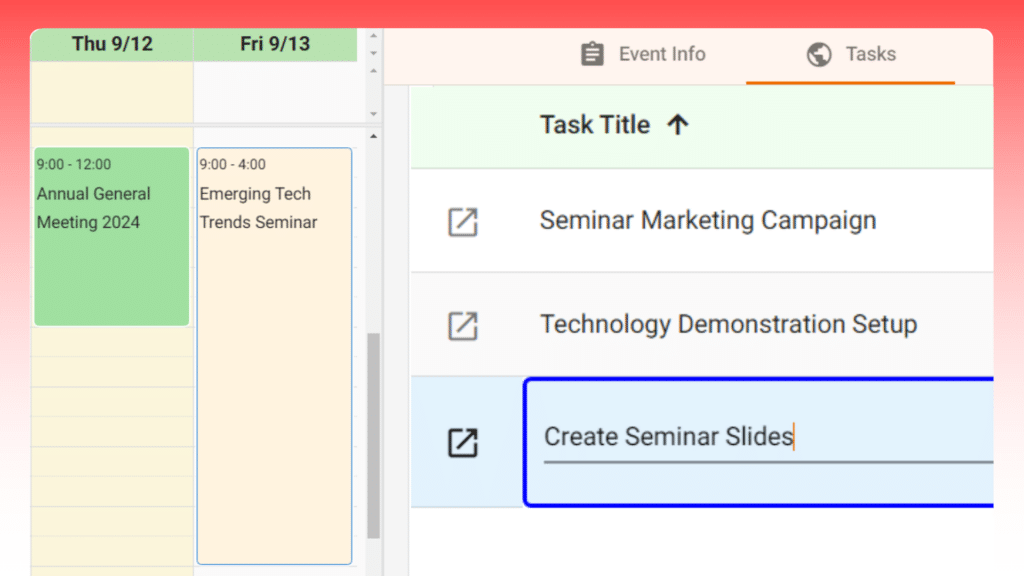Click the Tasks globe icon

819,54
